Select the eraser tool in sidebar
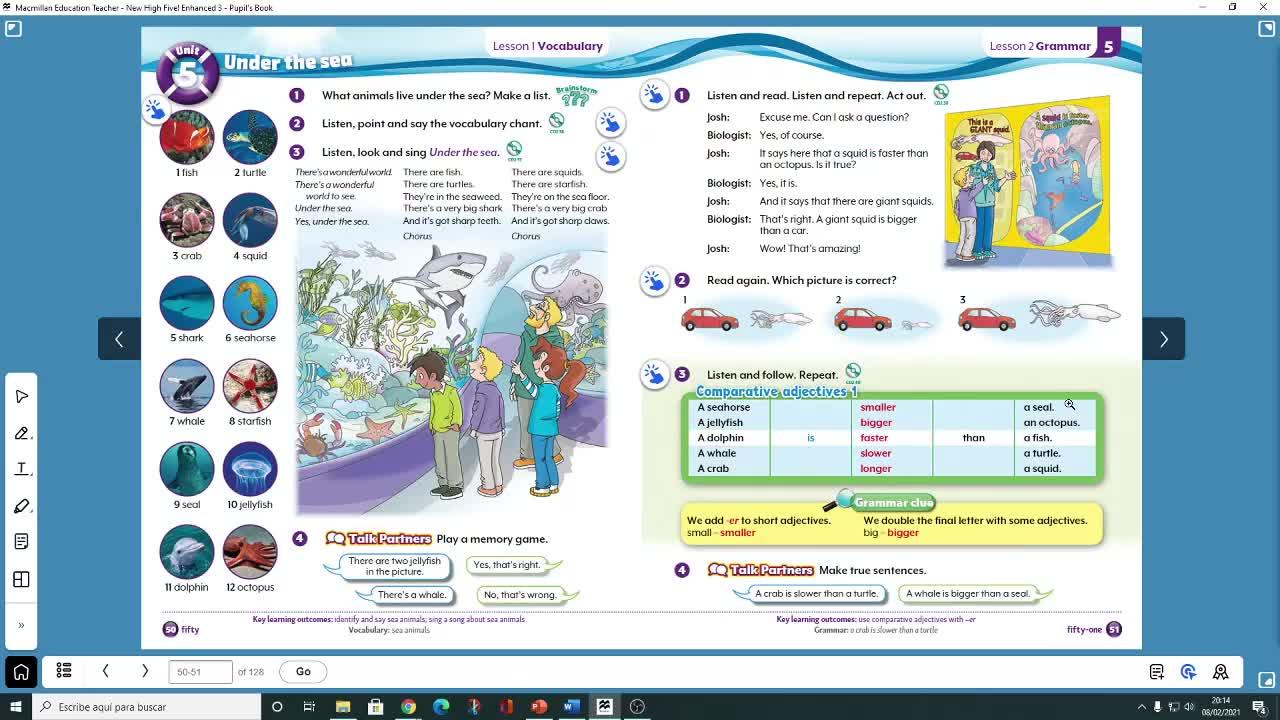This screenshot has height=720, width=1280. pos(21,433)
